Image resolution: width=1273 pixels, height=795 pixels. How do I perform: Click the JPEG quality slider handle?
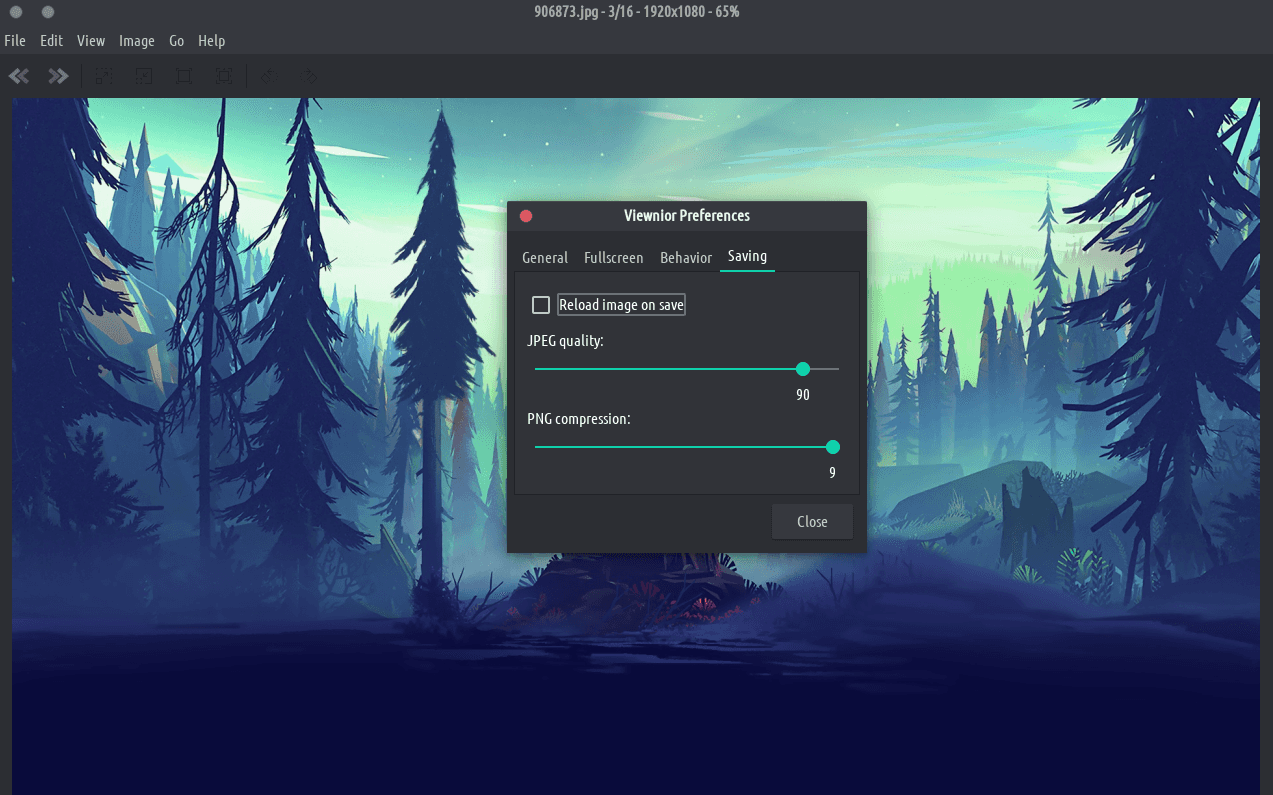803,369
